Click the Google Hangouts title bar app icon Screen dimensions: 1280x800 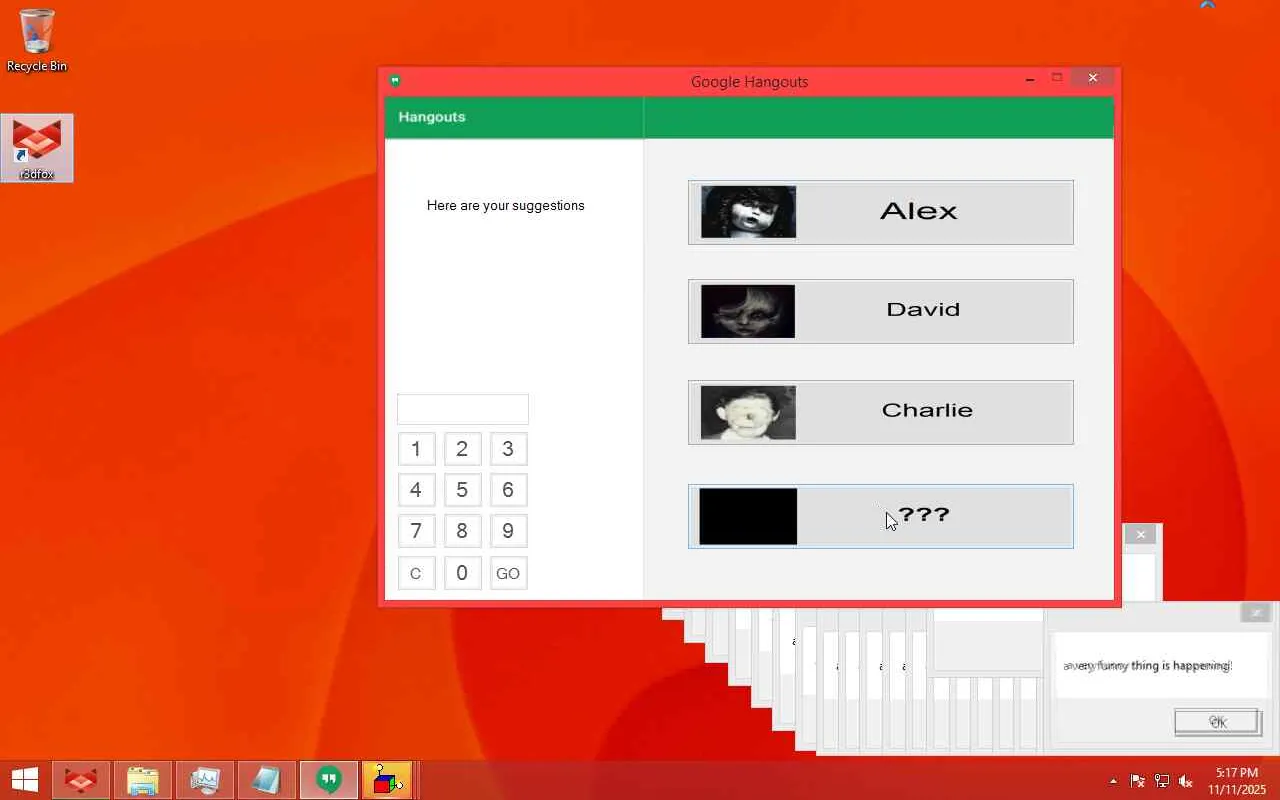coord(395,81)
